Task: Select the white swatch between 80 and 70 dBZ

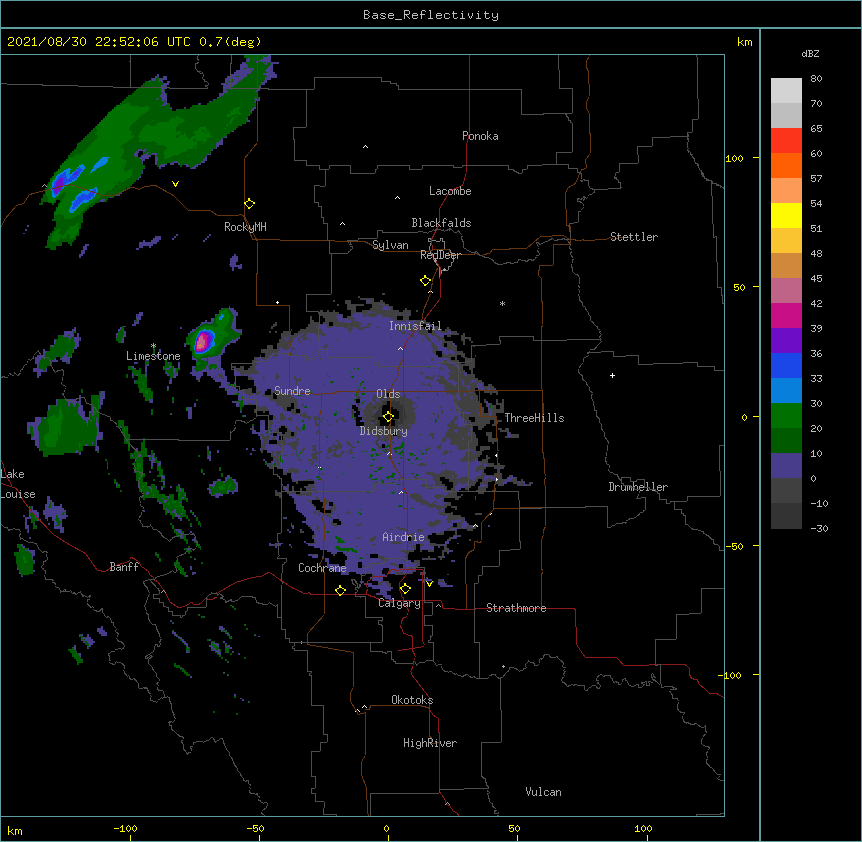Action: click(x=786, y=91)
